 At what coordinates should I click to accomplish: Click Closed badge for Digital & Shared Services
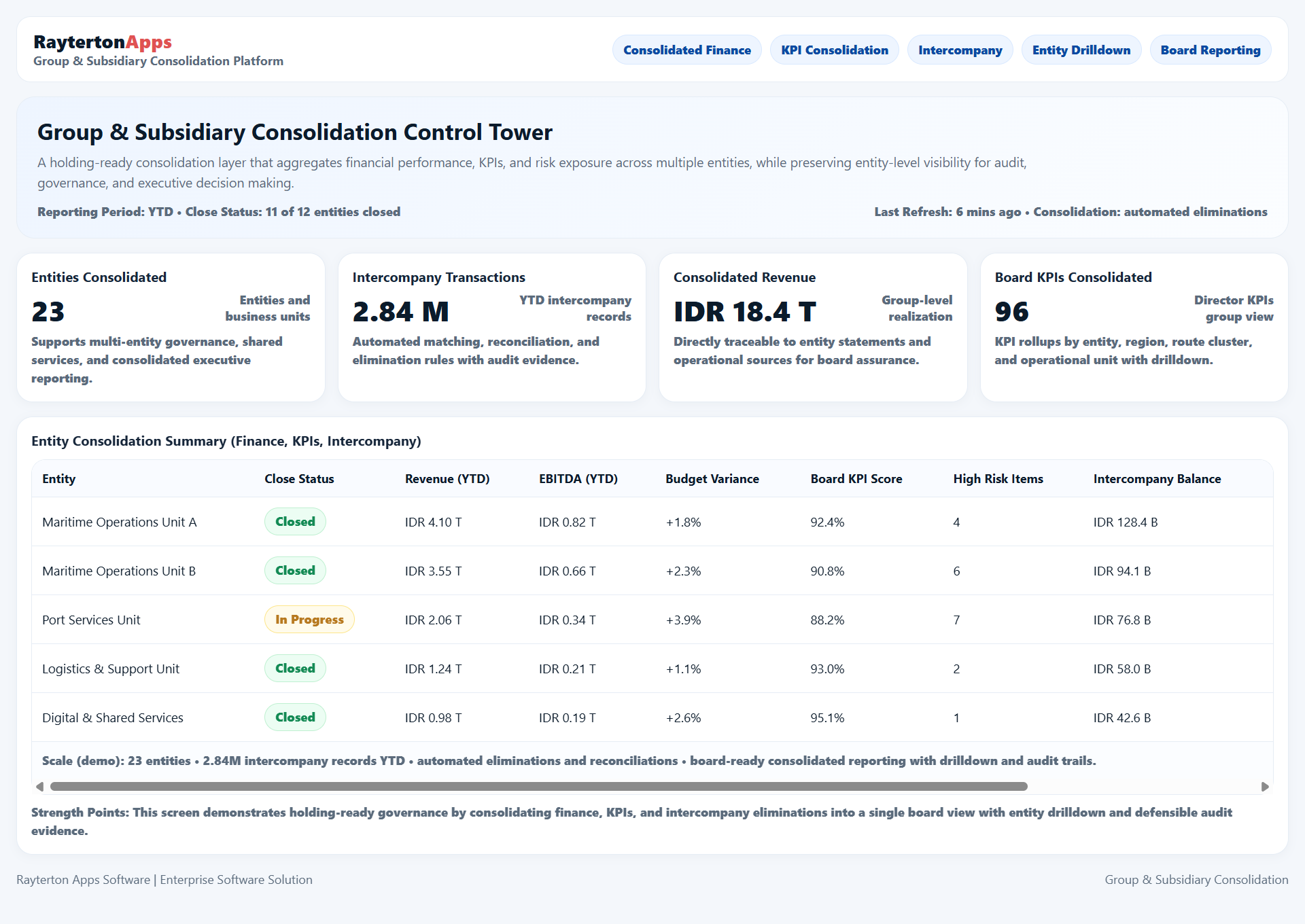[x=295, y=717]
